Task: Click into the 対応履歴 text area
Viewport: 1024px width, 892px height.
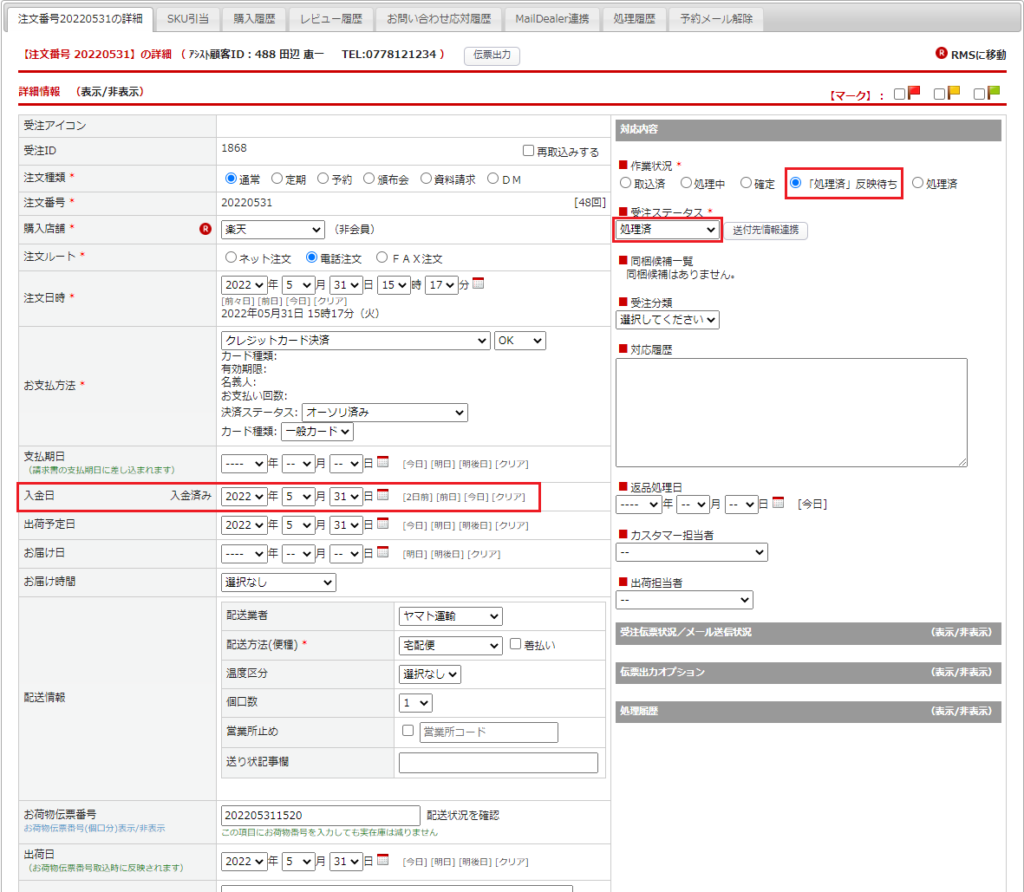Action: click(791, 412)
